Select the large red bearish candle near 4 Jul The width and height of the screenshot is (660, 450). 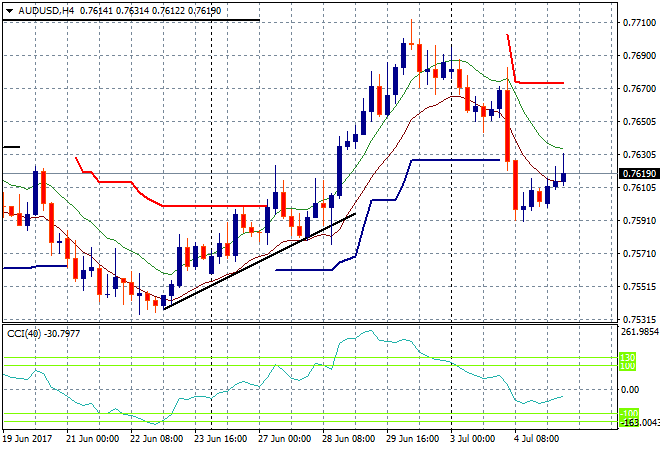pos(508,125)
